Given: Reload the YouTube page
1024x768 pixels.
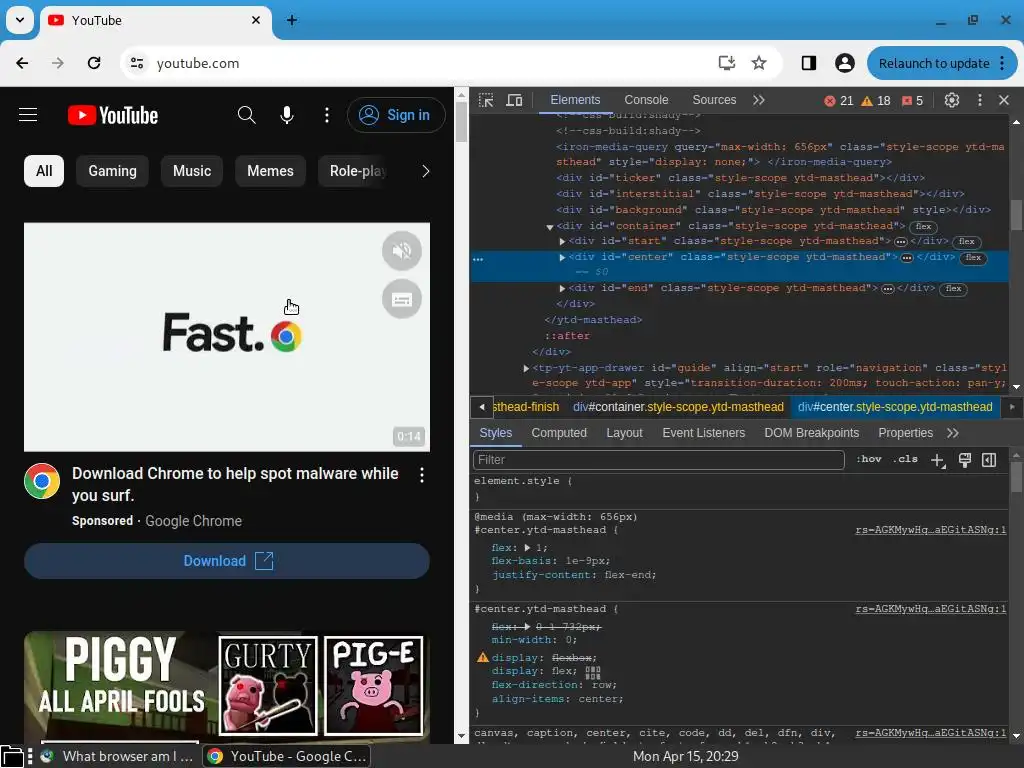Looking at the screenshot, I should coord(94,63).
